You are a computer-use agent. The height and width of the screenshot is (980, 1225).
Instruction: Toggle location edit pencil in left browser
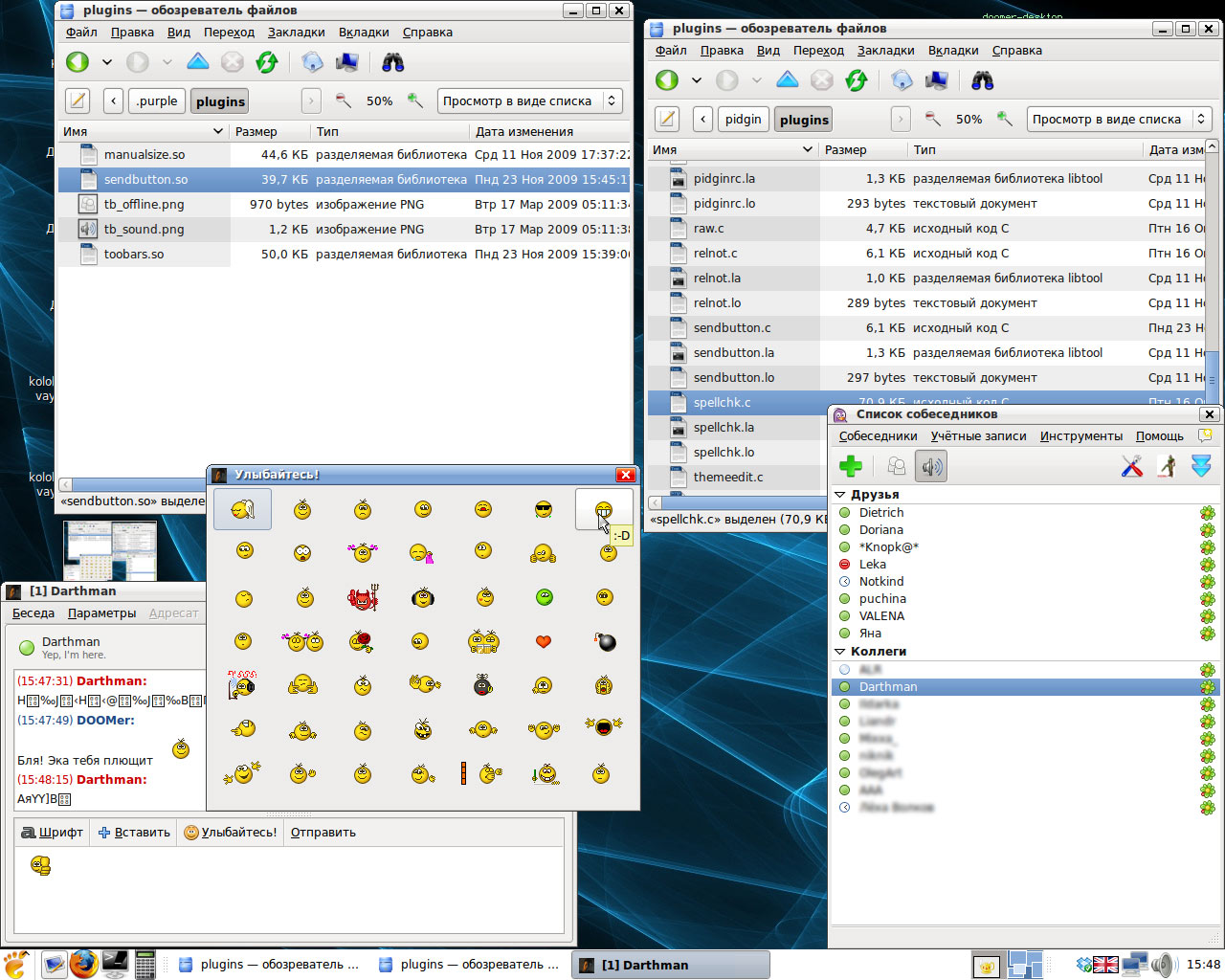(x=78, y=100)
